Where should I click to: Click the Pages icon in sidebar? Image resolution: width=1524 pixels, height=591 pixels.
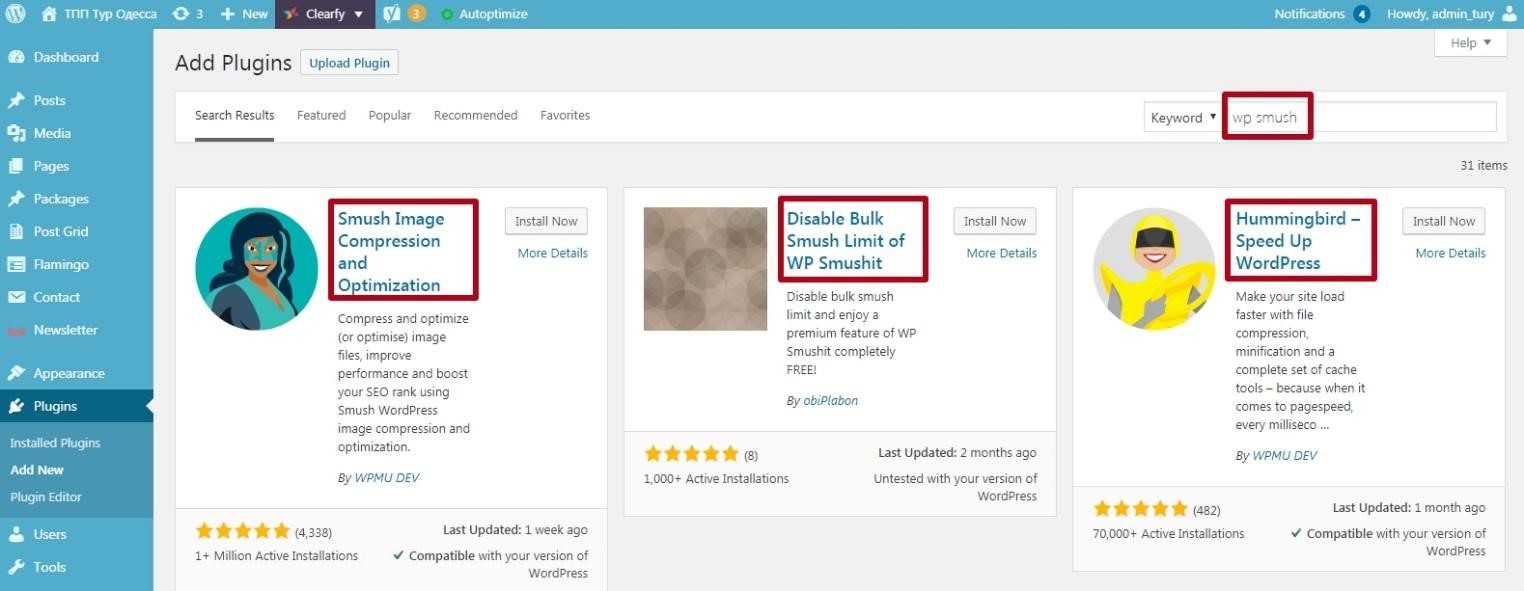(16, 166)
